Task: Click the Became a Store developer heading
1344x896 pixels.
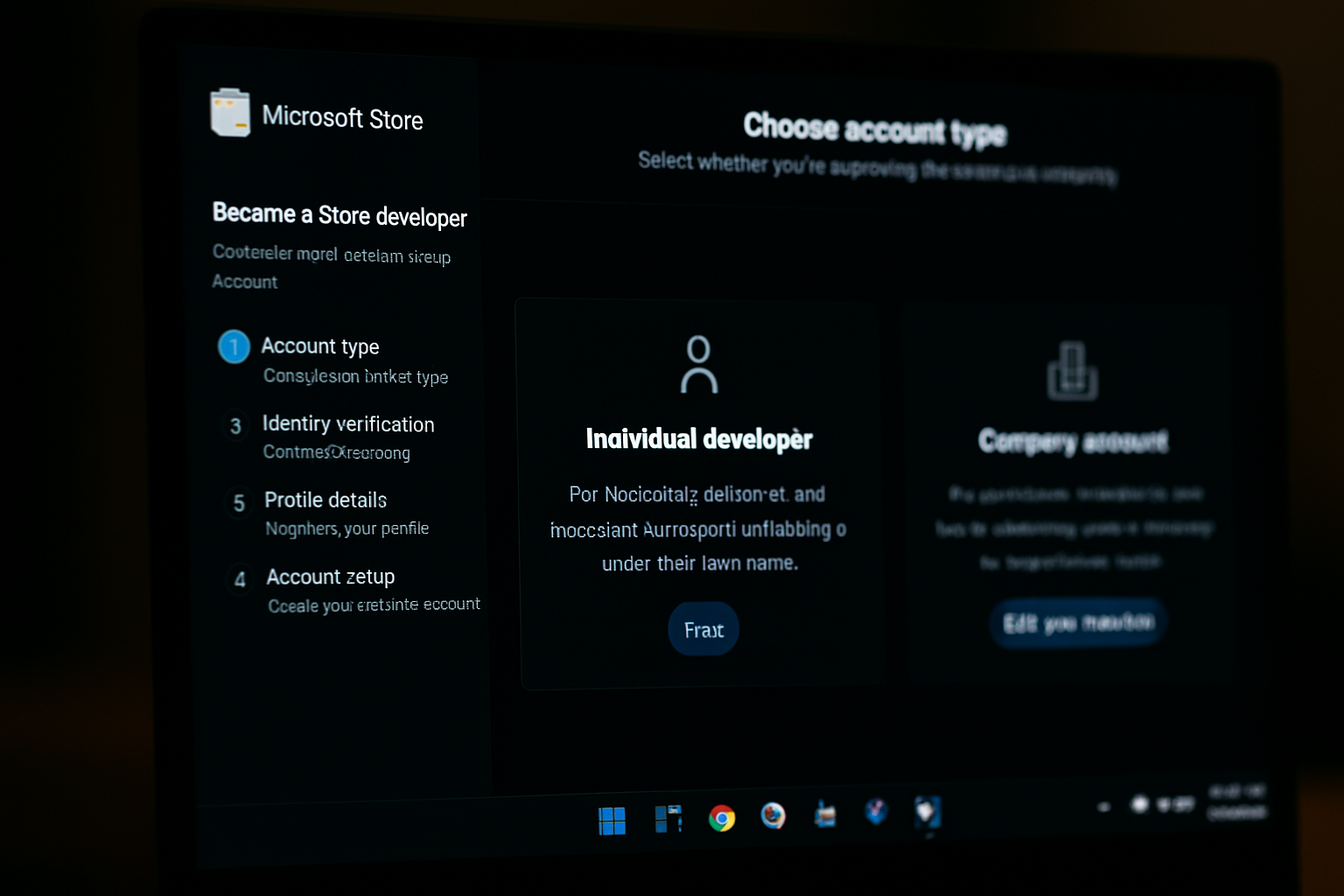Action: click(x=339, y=215)
